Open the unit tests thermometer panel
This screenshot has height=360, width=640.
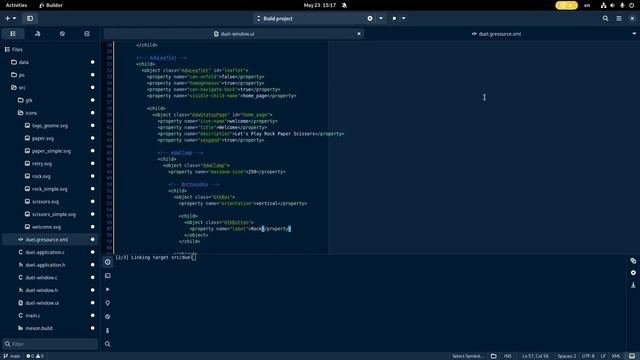click(x=108, y=330)
